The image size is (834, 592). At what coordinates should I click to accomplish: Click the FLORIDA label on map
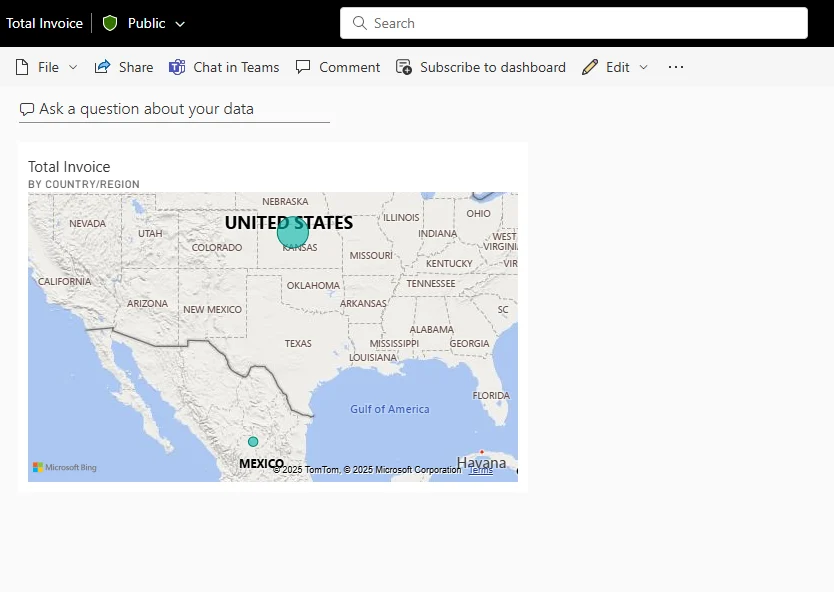tap(491, 395)
